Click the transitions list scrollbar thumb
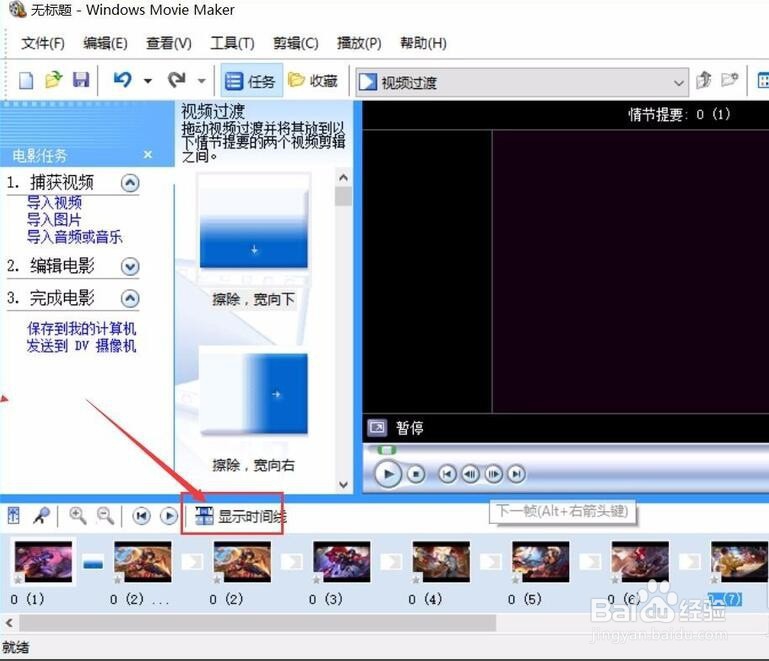Viewport: 769px width, 661px height. pos(344,196)
